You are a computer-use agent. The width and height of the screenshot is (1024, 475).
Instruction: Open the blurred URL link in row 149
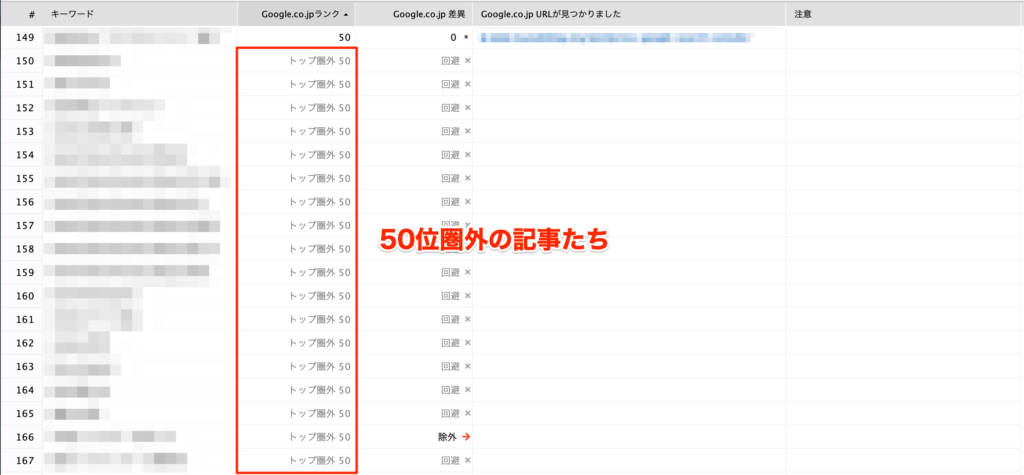[x=617, y=37]
